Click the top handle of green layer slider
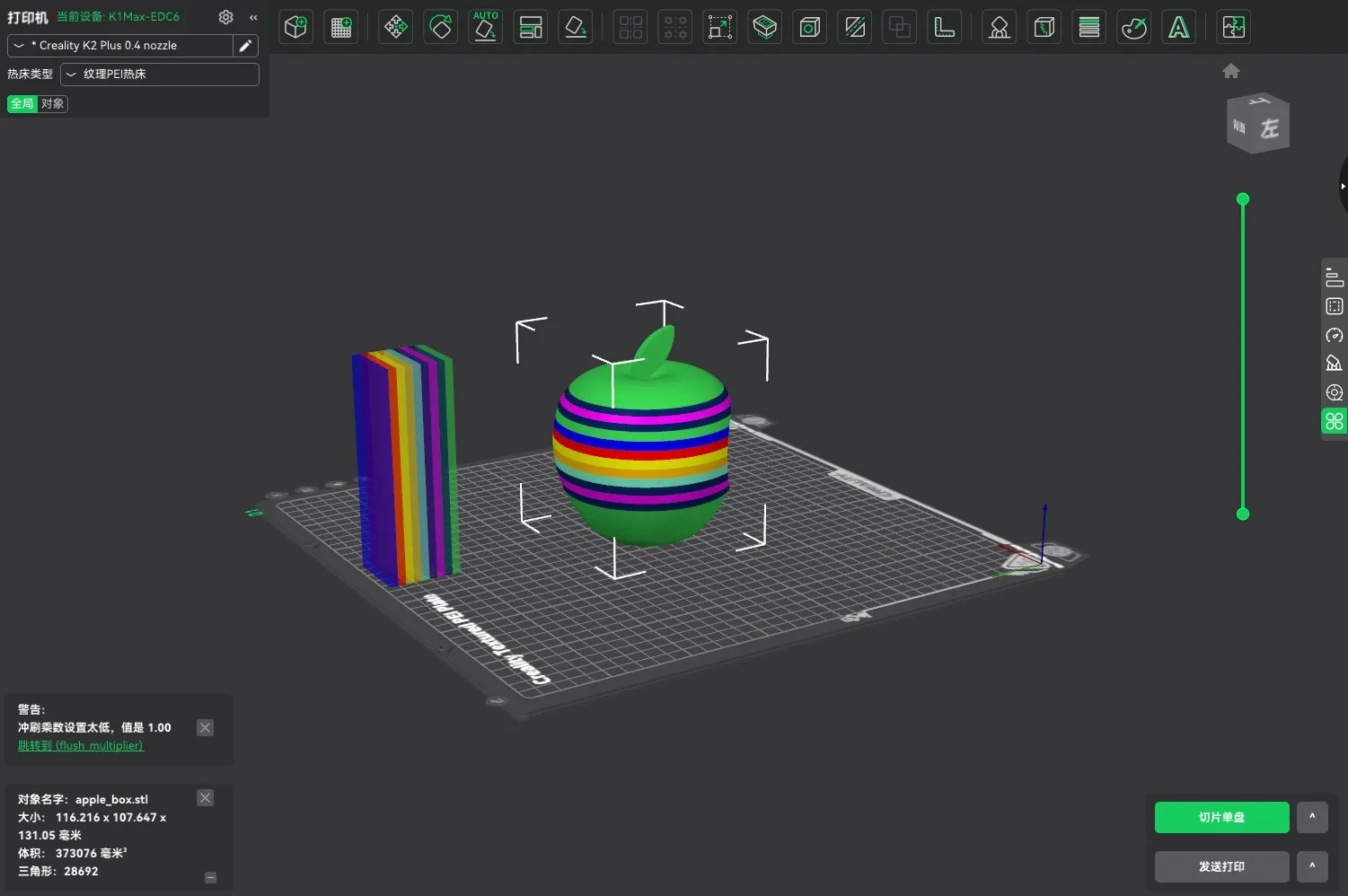 click(x=1243, y=199)
